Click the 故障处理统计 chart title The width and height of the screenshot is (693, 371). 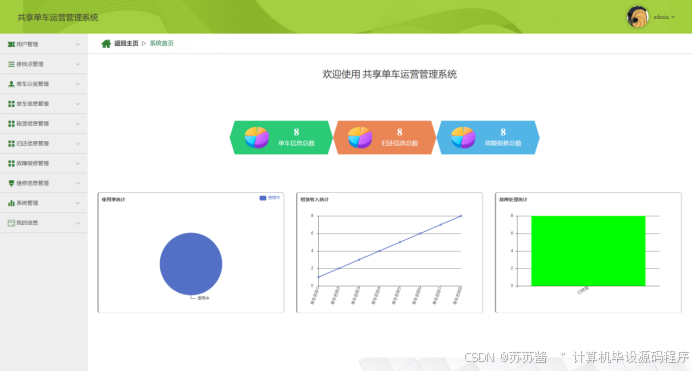[x=514, y=199]
